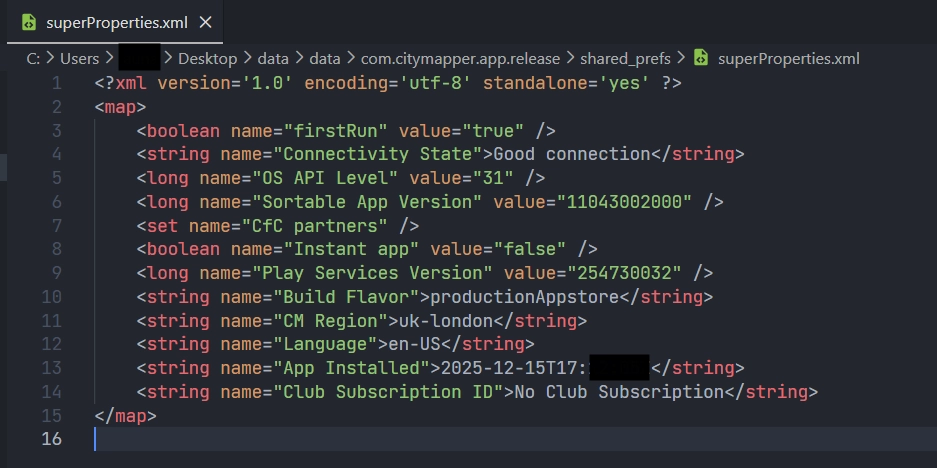Click the "productionAppstore" text

click(x=525, y=297)
